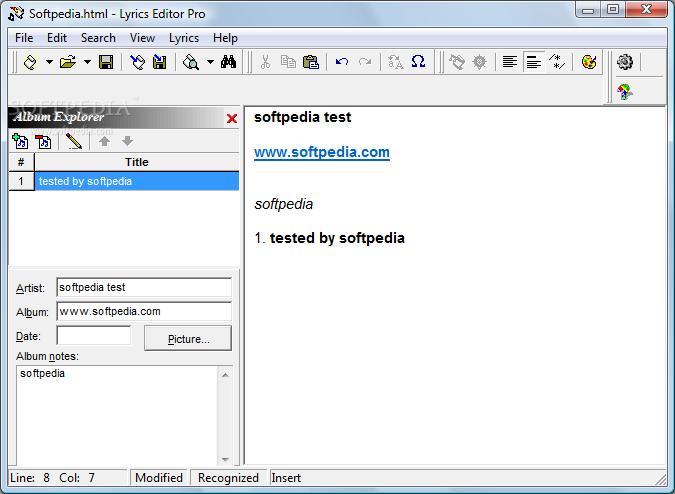Click the colorful help arrow icon

point(625,92)
